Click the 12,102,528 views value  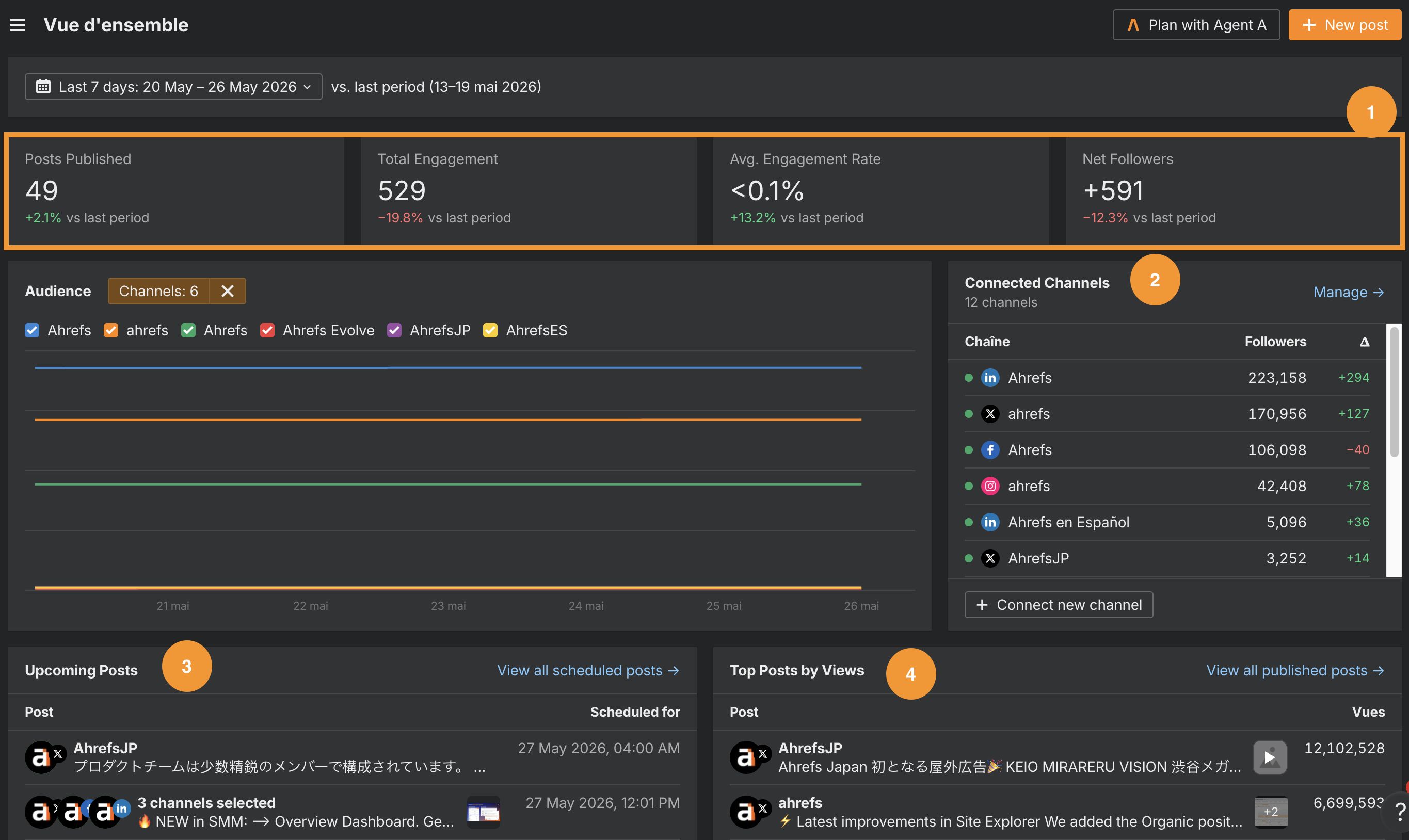1344,748
